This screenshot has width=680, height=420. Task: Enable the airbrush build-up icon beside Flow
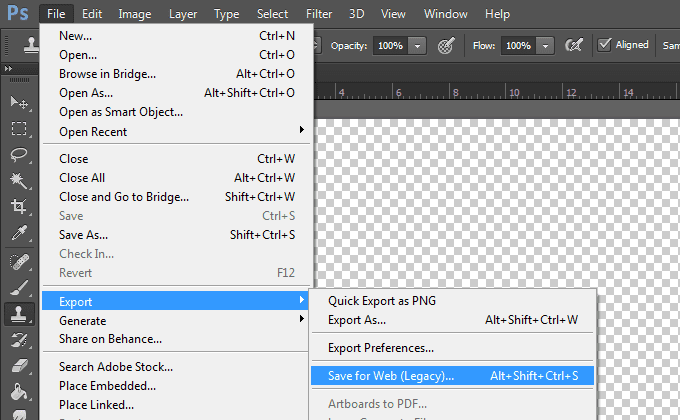[x=575, y=45]
